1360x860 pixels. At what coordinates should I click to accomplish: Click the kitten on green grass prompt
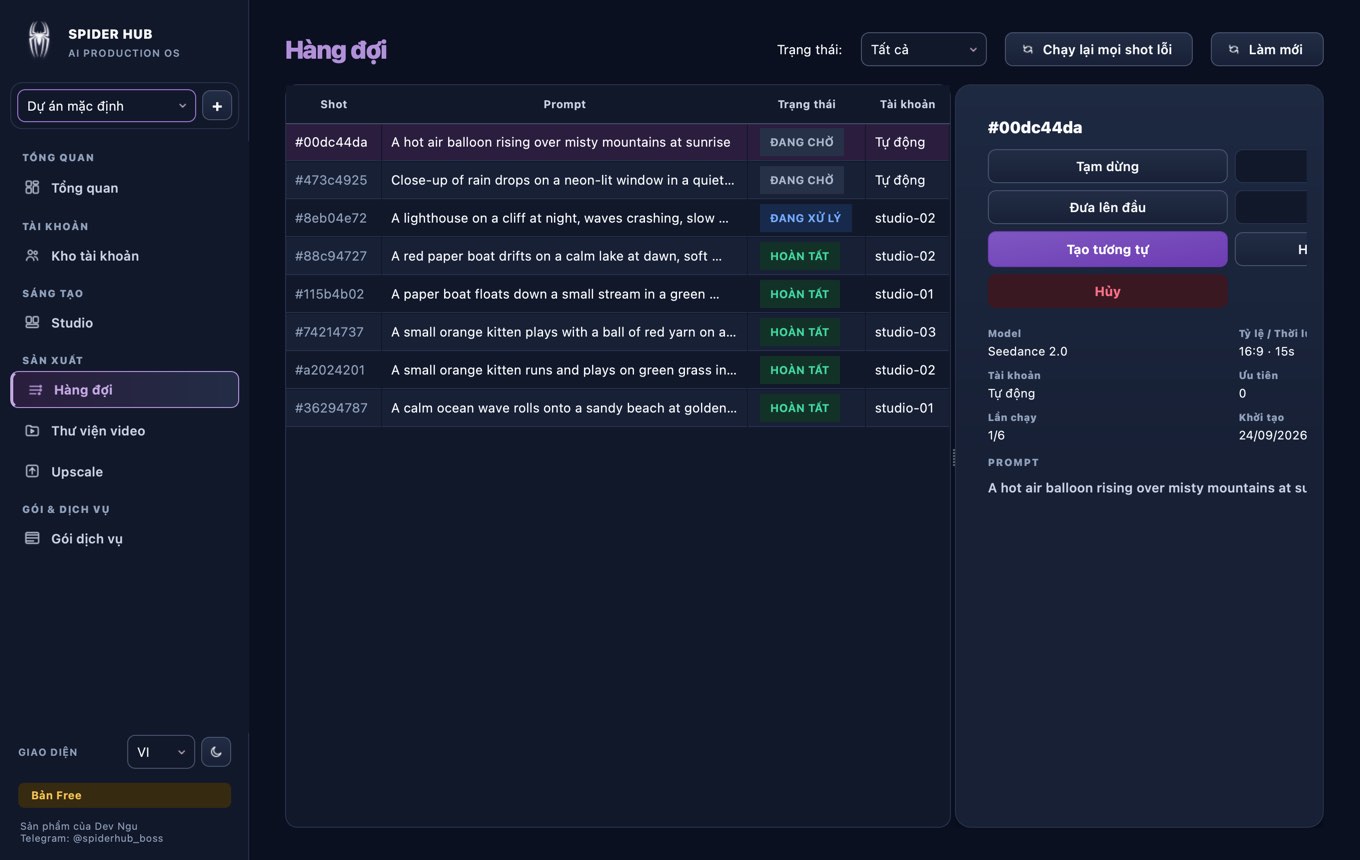point(564,370)
